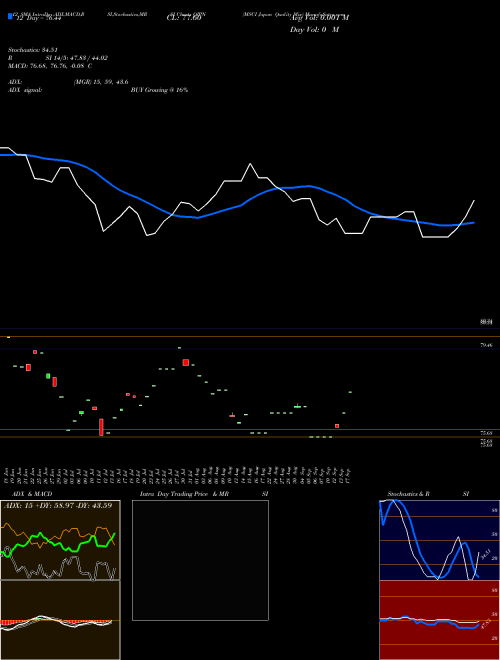Click the 'SI 14/3: 47.83 / 44.02' value
Image resolution: width=500 pixels, height=660 pixels.
pos(77,58)
